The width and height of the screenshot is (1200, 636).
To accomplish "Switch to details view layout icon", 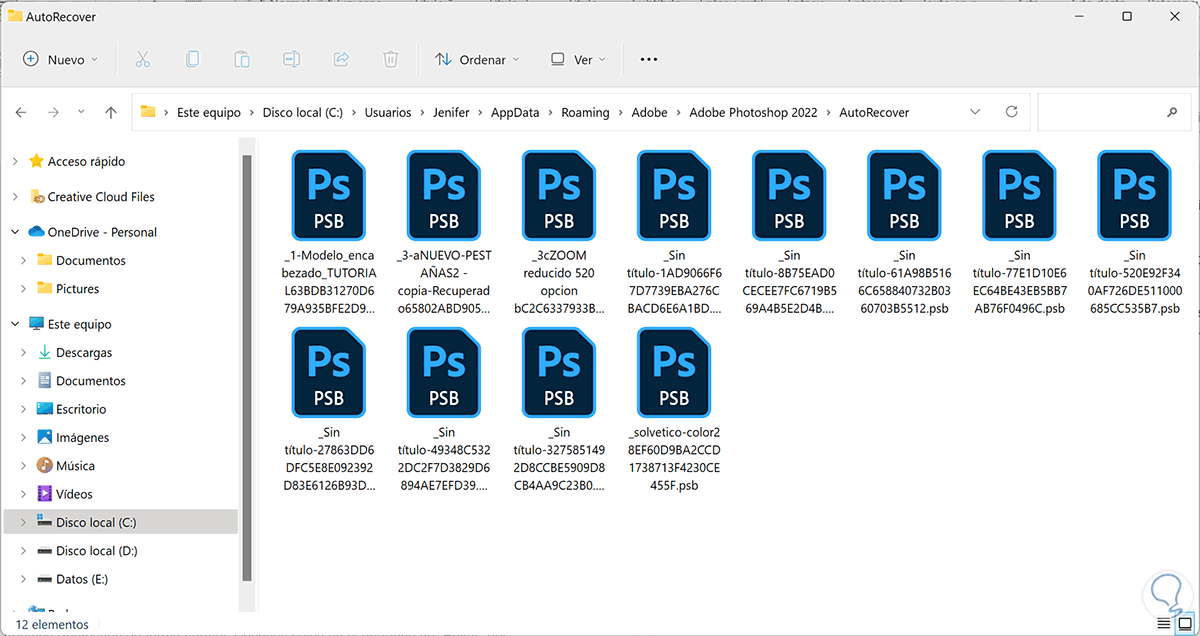I will tap(1163, 624).
